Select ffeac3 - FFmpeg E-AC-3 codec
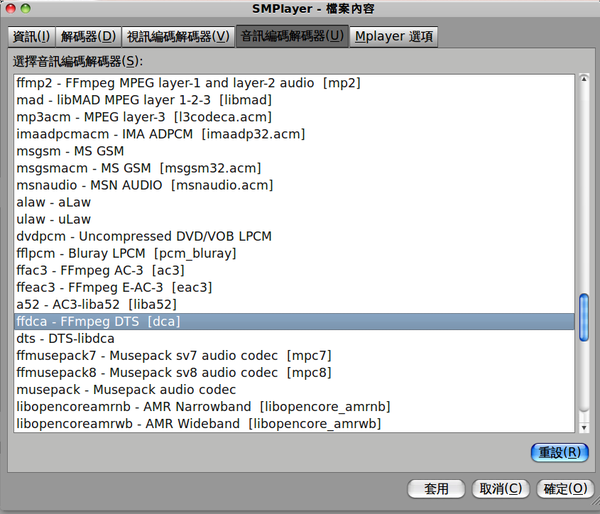 point(294,287)
